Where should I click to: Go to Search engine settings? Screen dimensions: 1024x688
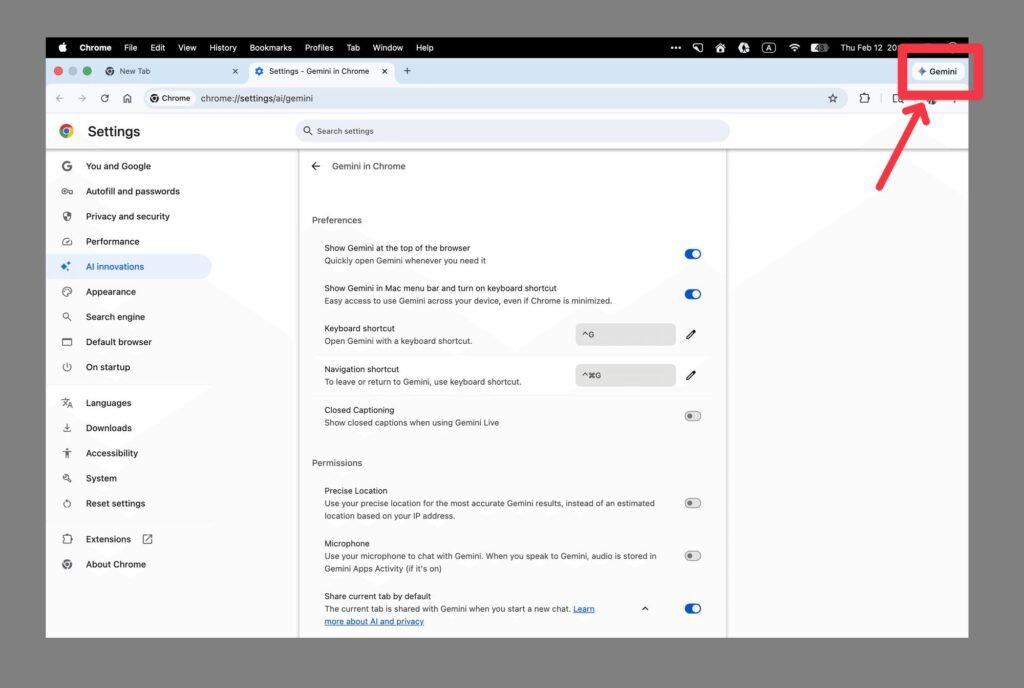tap(129, 317)
